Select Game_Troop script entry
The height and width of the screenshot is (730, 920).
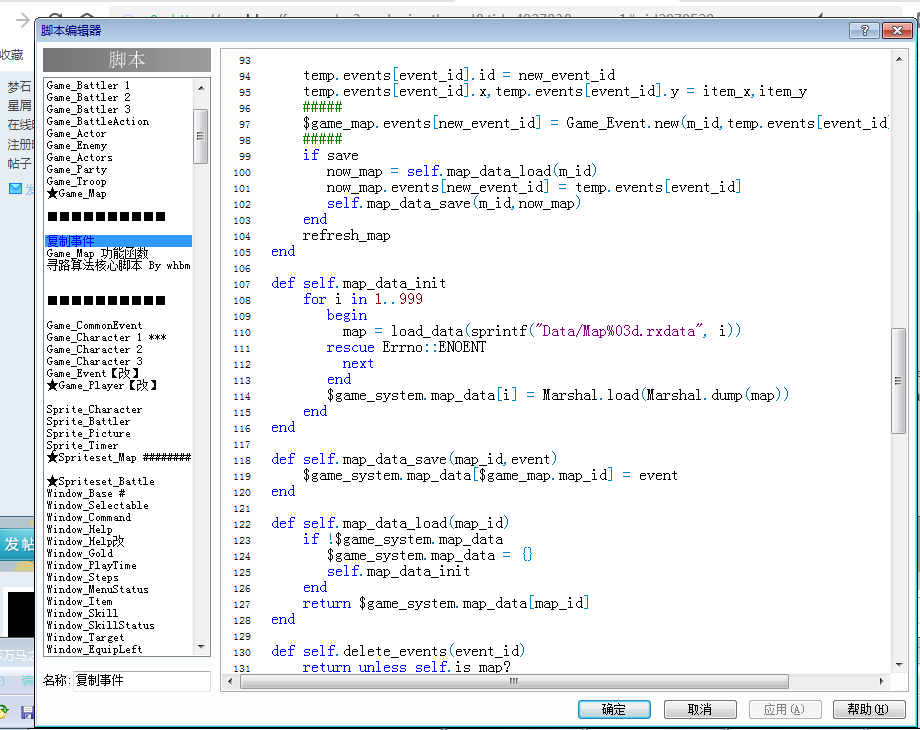[x=76, y=181]
